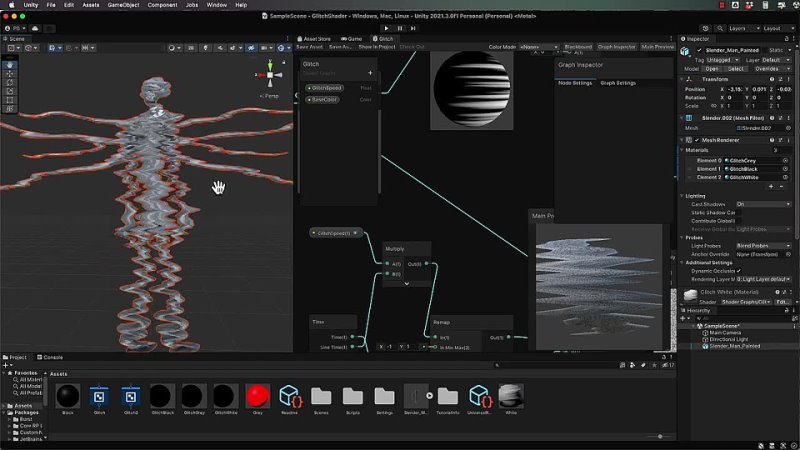Select the Scale tool in Scene toolbar
The width and height of the screenshot is (800, 450).
10,91
